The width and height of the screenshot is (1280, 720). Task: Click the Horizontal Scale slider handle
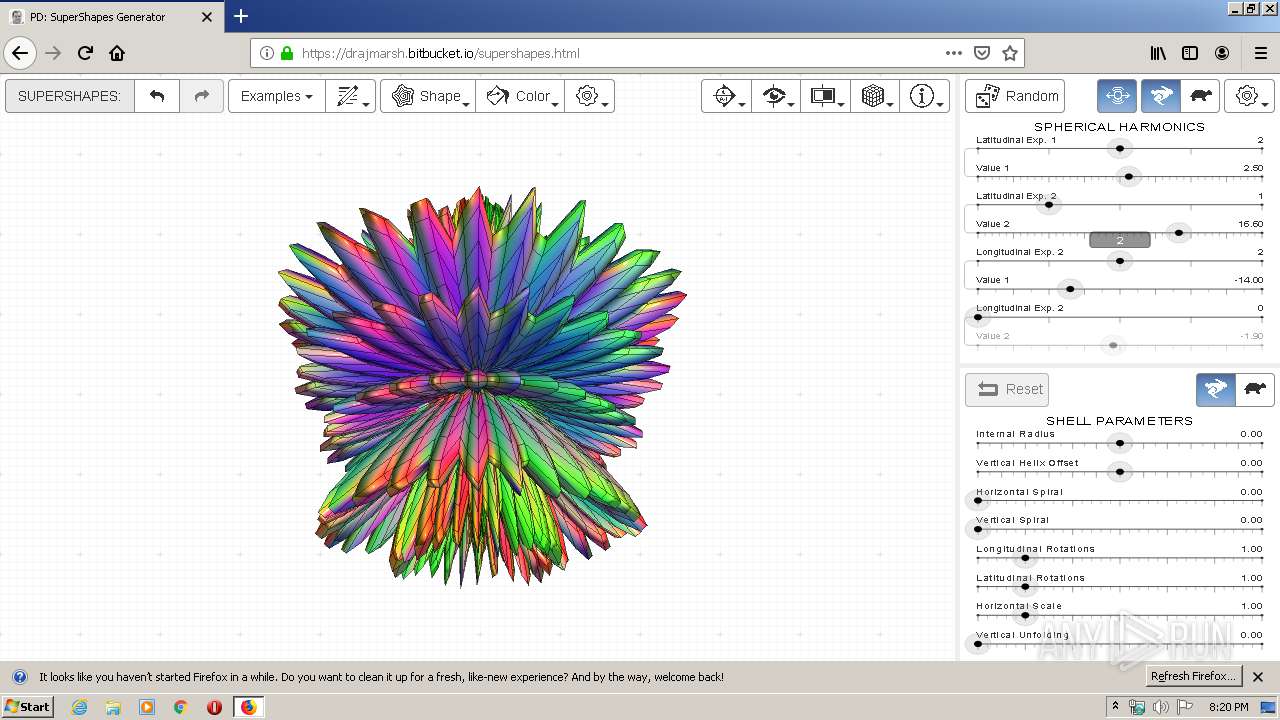pos(1025,615)
